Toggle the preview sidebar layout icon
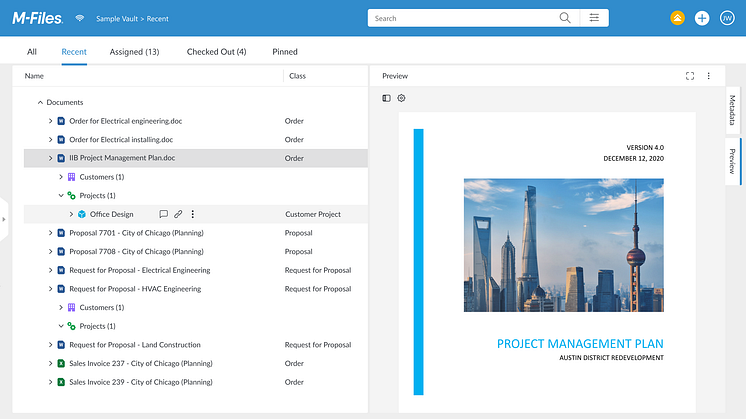Screen dimensions: 746x419 click(x=387, y=98)
